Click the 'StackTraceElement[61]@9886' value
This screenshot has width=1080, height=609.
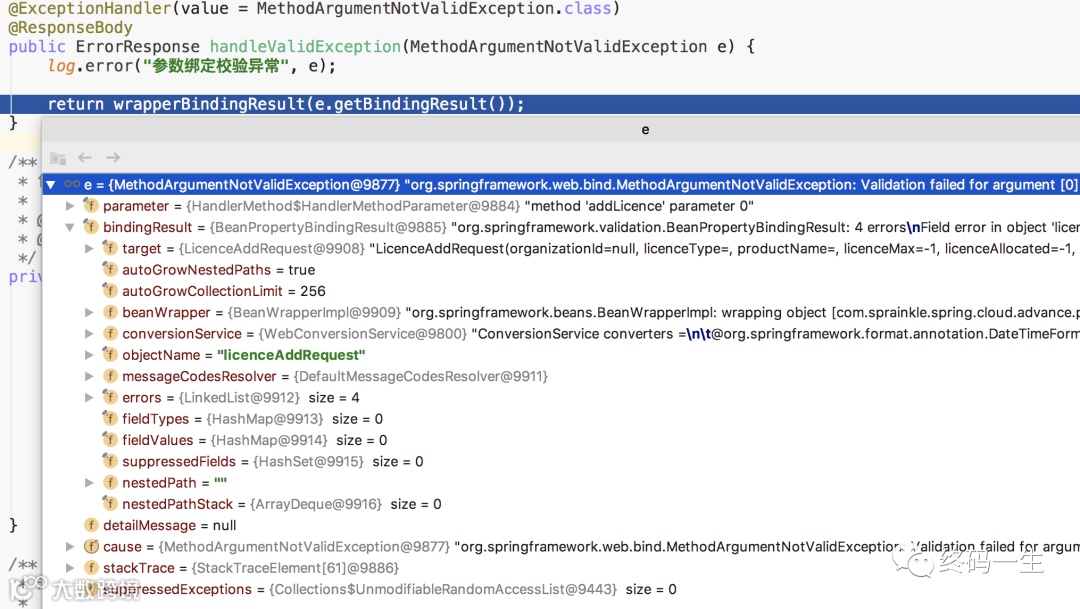click(x=295, y=568)
